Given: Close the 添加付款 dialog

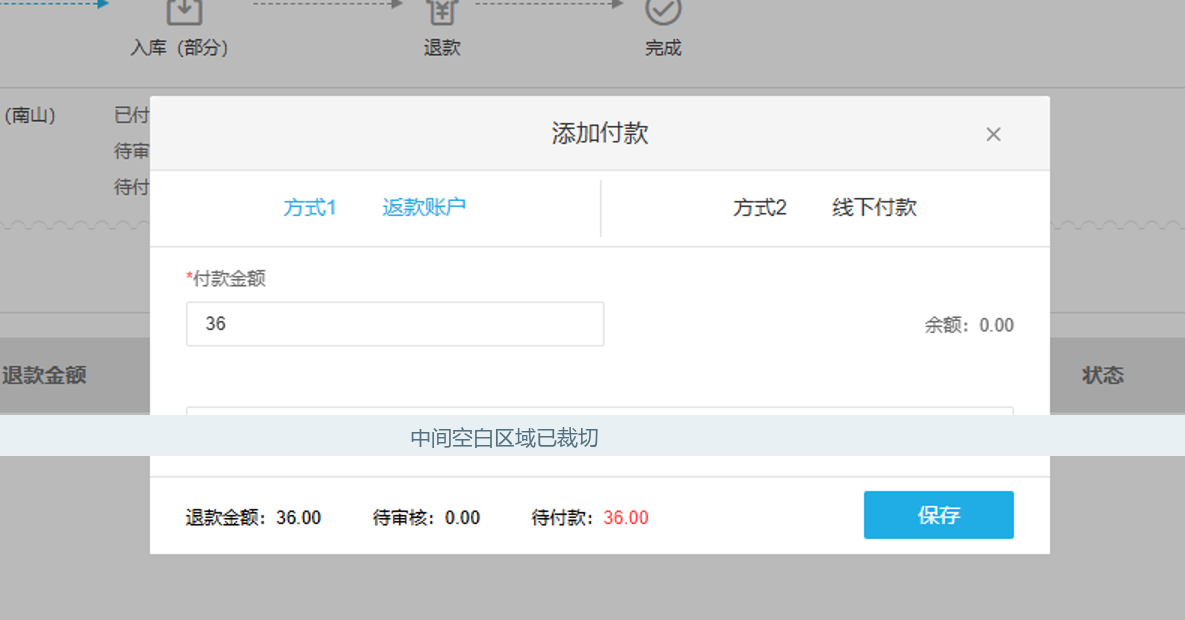Looking at the screenshot, I should (993, 135).
